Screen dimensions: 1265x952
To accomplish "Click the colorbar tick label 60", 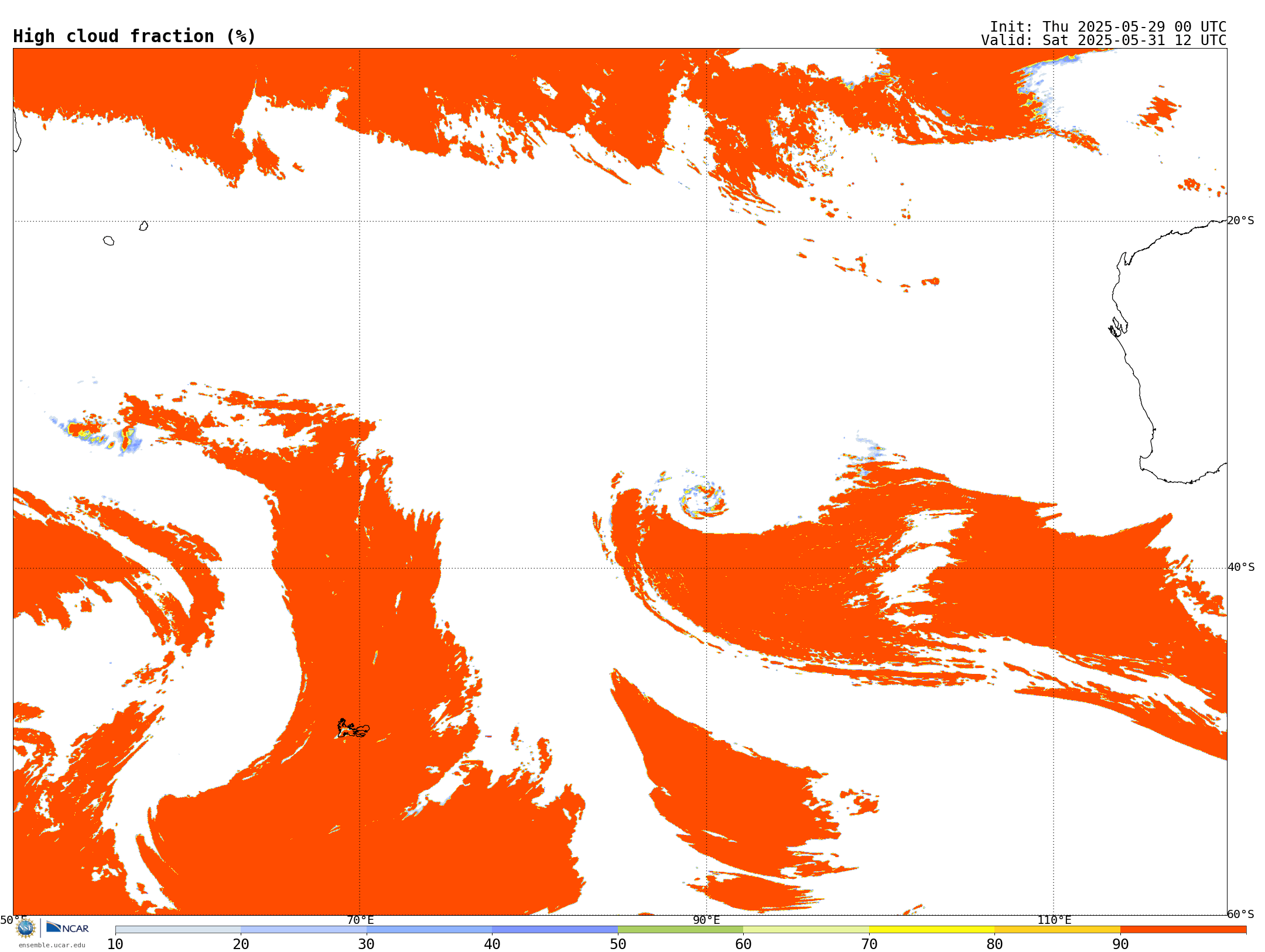I will tap(743, 944).
